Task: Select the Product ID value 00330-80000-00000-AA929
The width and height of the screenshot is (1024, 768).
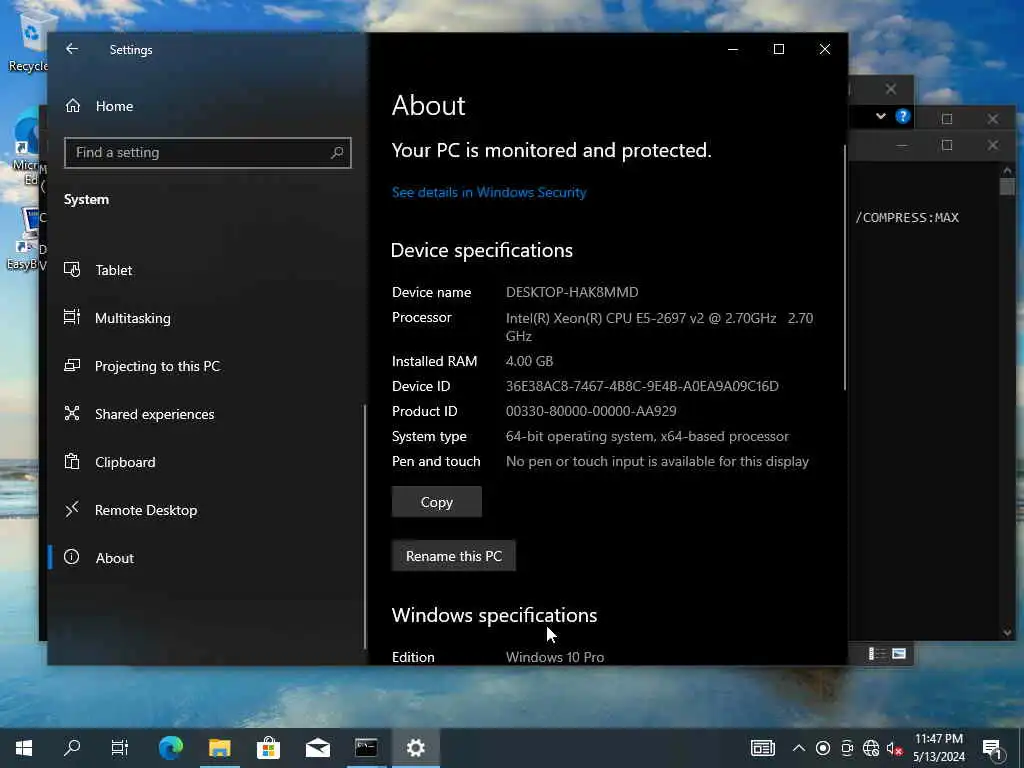Action: coord(591,411)
